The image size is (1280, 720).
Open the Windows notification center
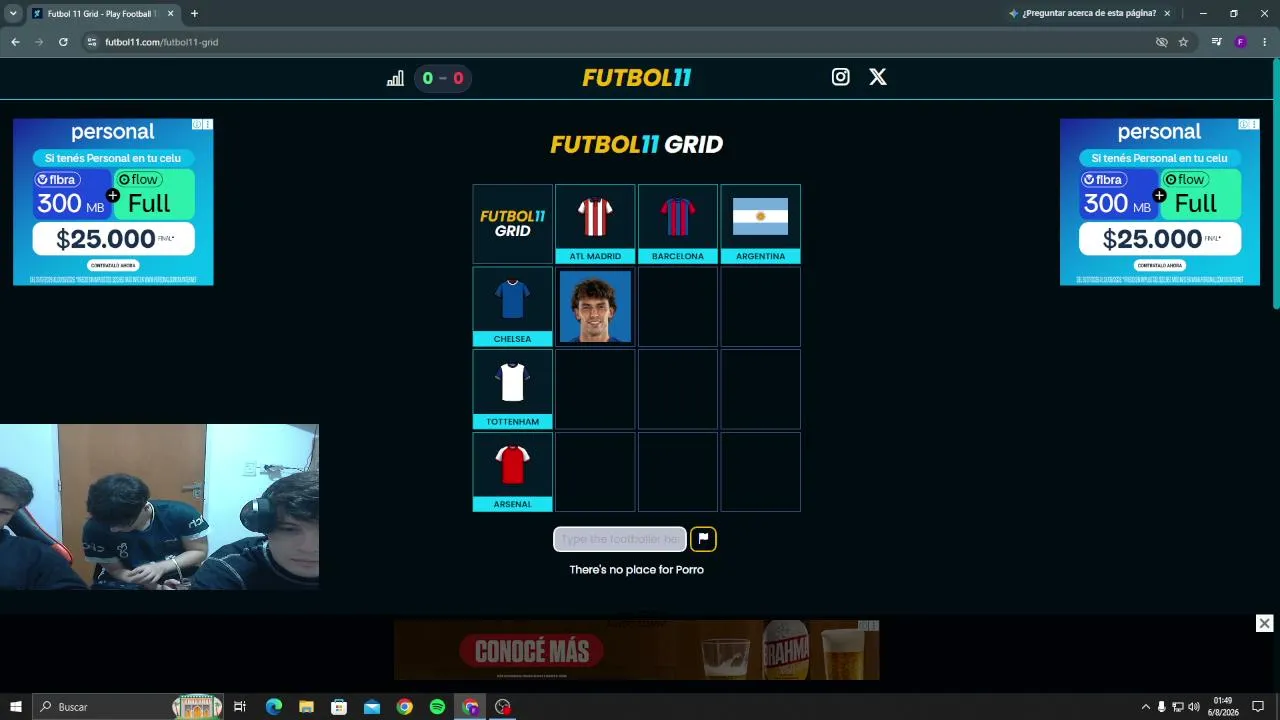[x=1258, y=707]
